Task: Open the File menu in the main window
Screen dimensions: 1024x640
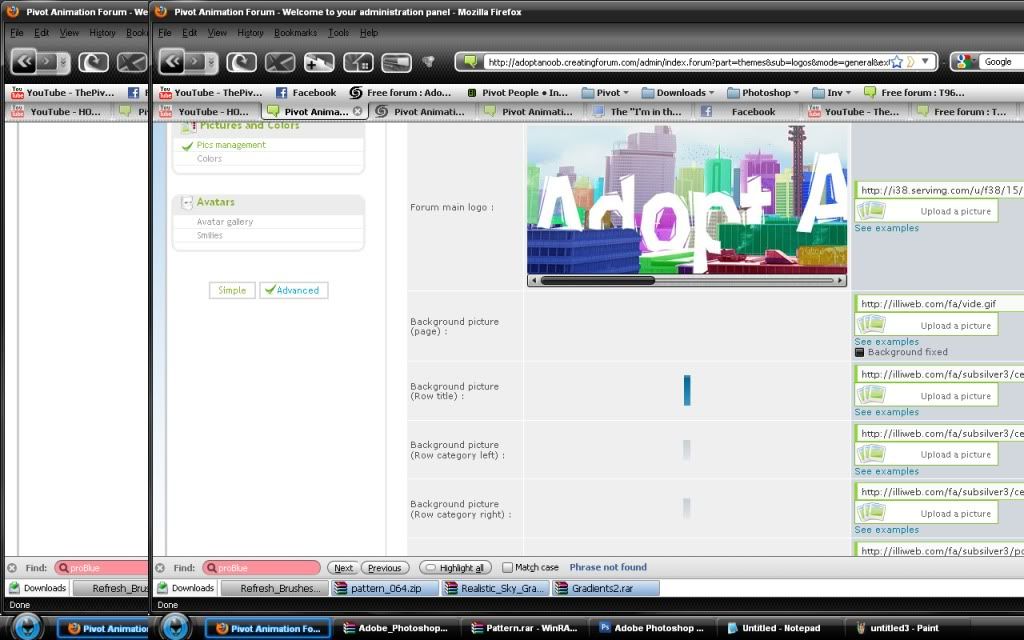Action: click(x=165, y=33)
